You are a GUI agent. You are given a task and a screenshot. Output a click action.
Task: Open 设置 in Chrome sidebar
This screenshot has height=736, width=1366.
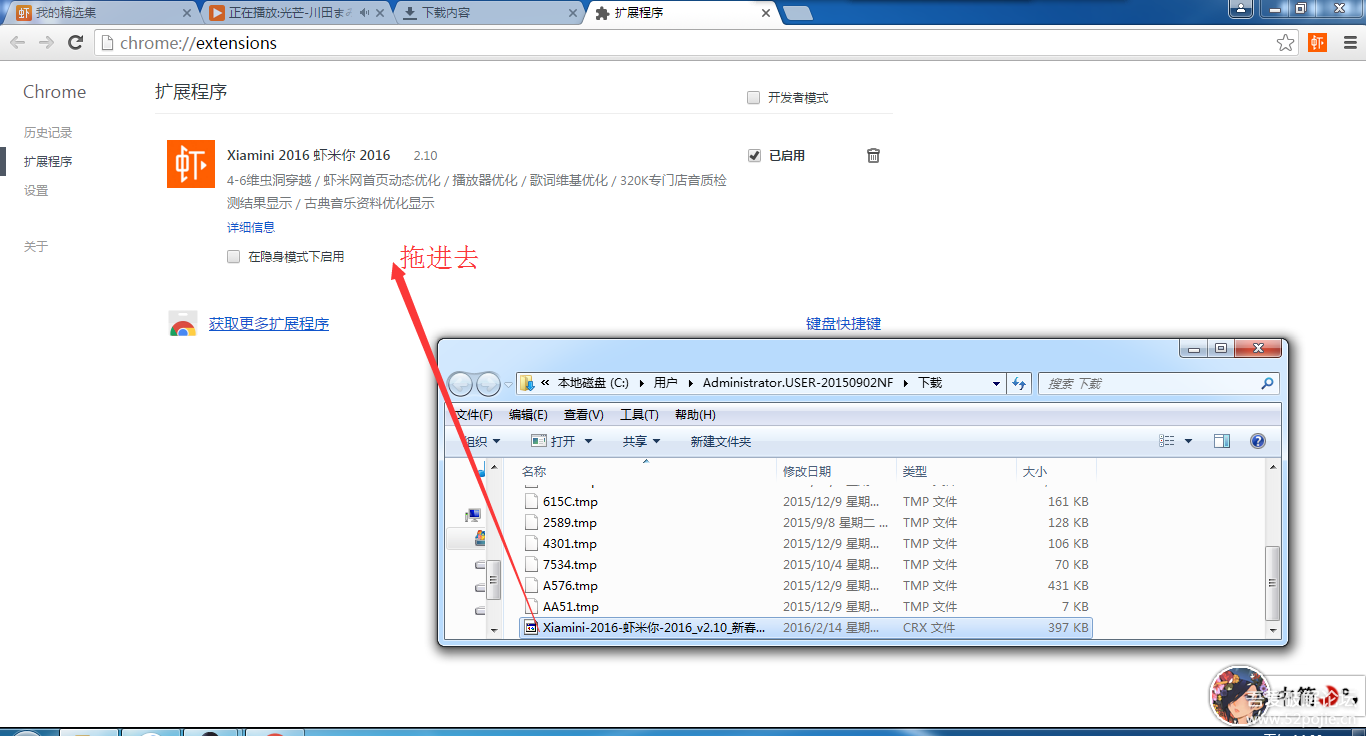click(x=36, y=190)
